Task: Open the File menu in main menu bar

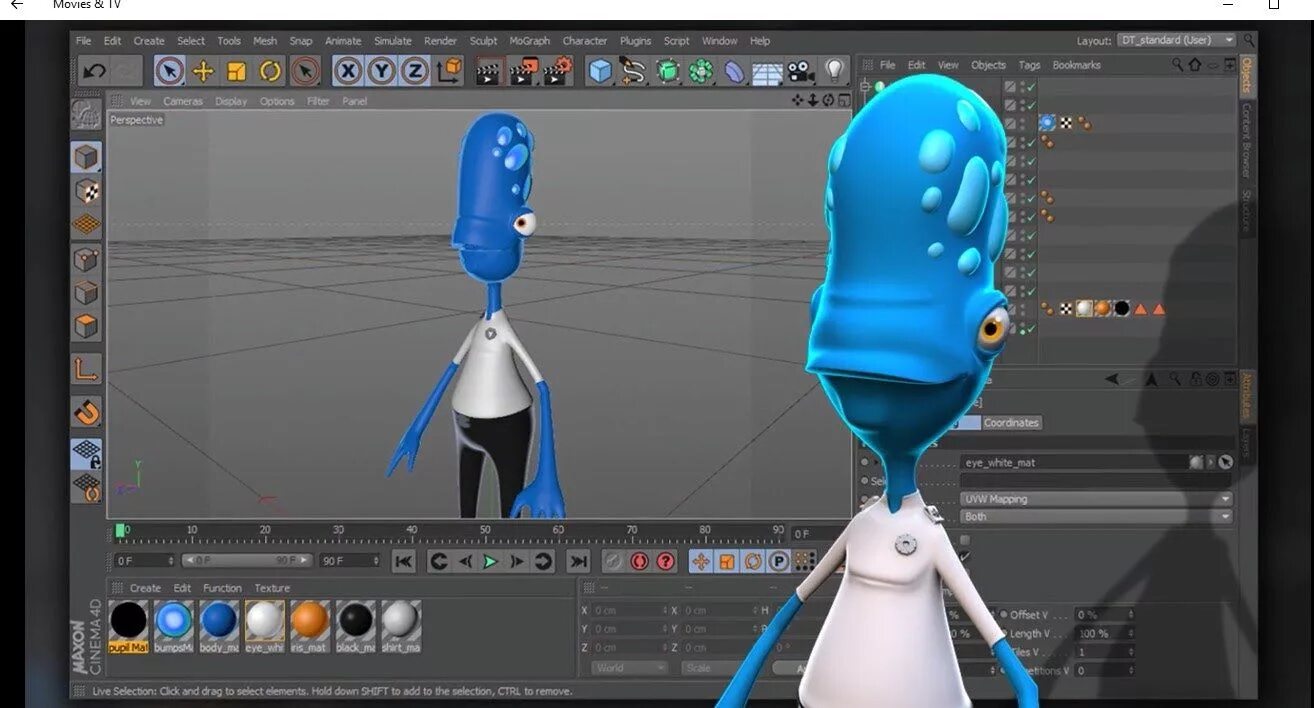Action: (83, 41)
